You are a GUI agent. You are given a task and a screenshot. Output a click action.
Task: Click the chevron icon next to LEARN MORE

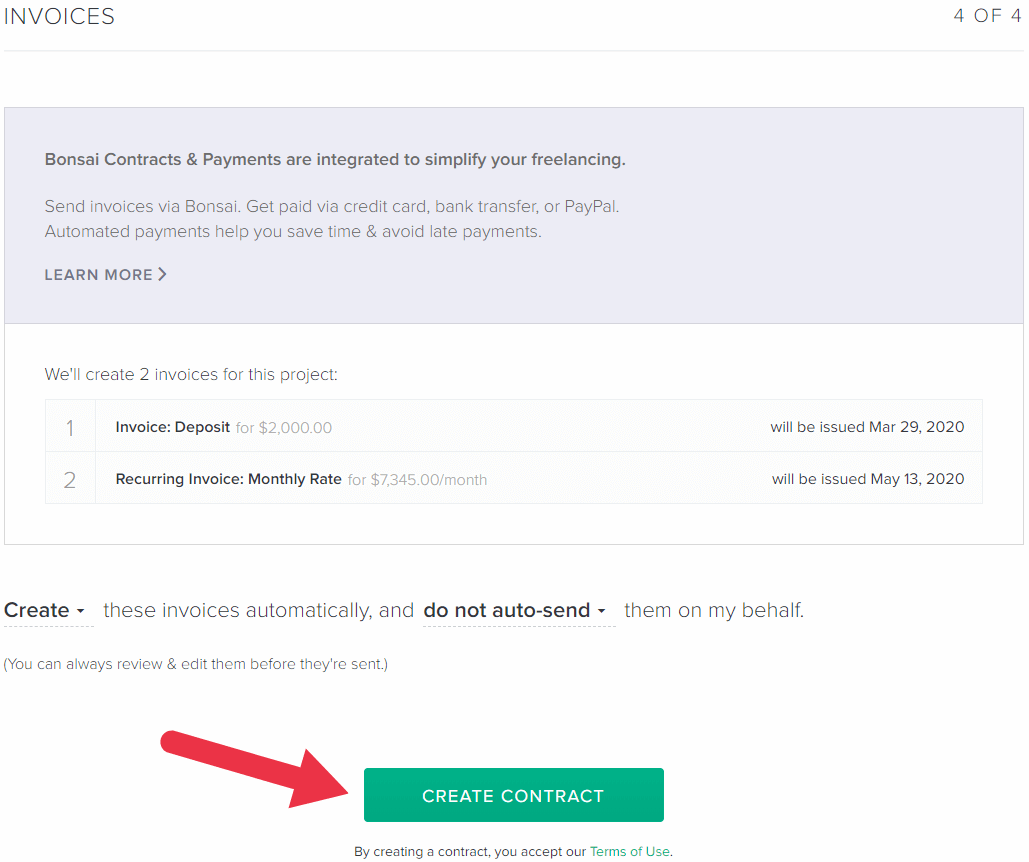pyautogui.click(x=163, y=274)
